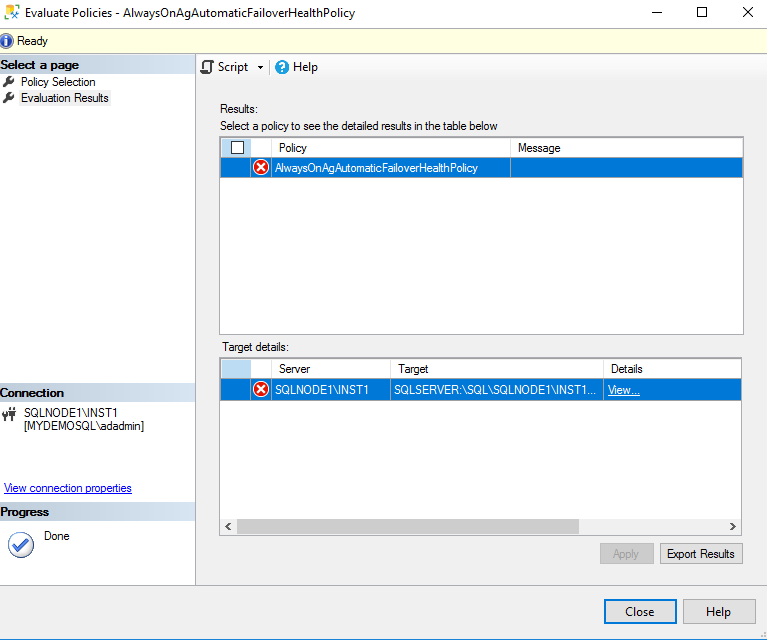This screenshot has height=640, width=767.
Task: Maximize the Evaluate Policies window
Action: pos(702,12)
